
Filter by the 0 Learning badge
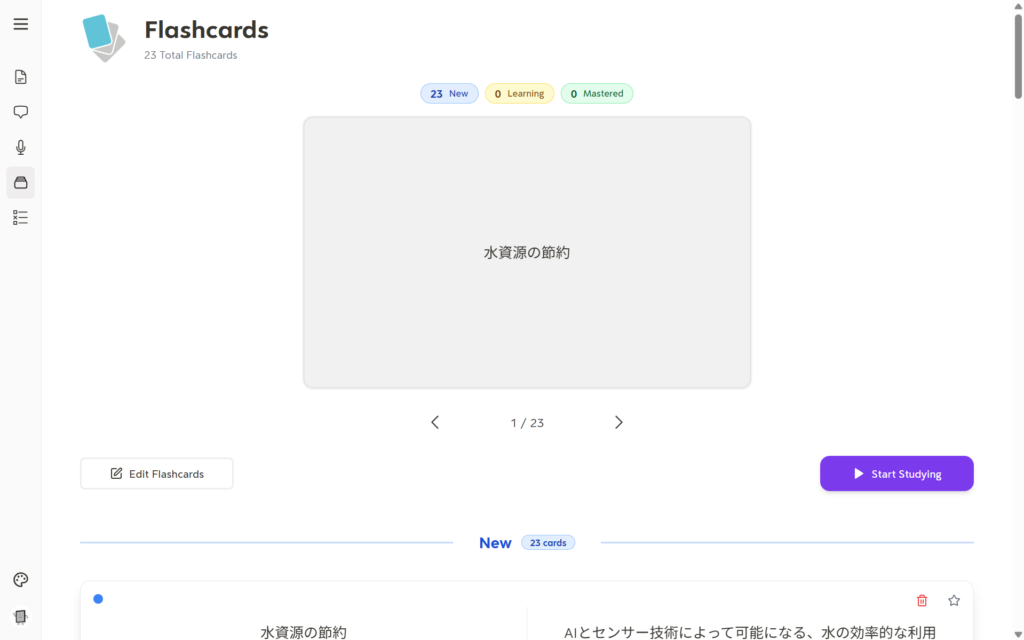[519, 94]
